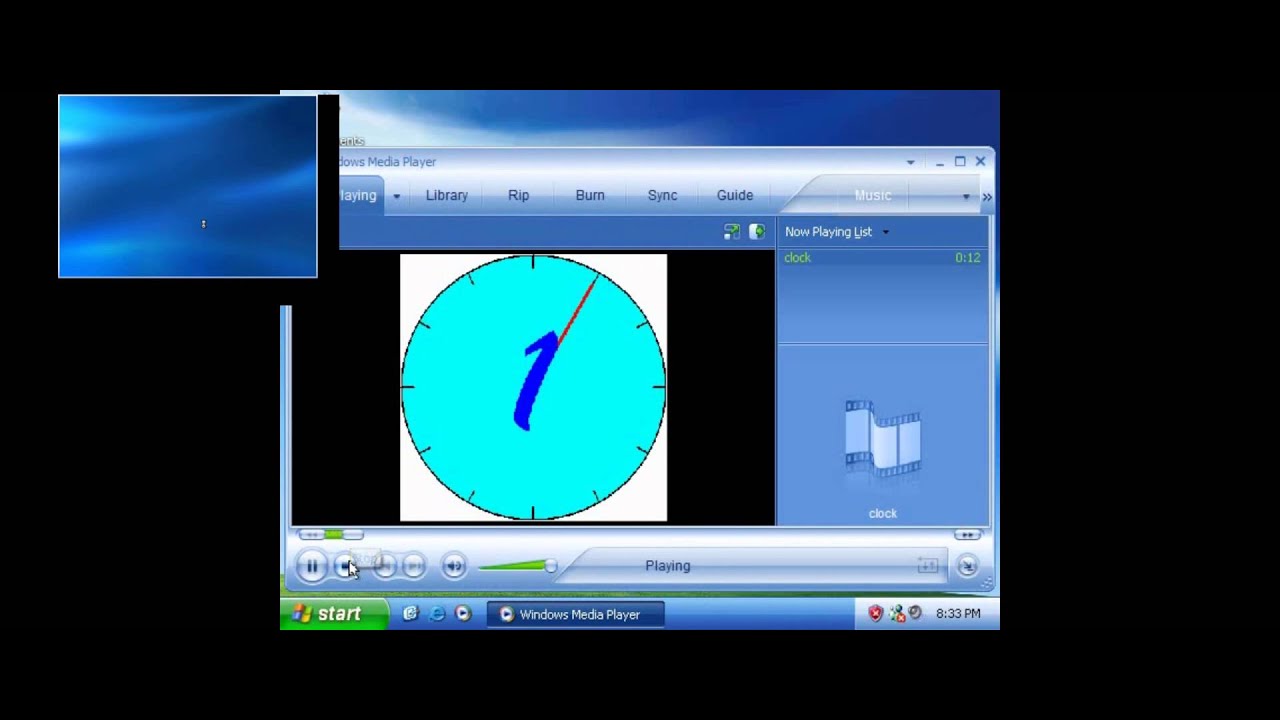
Task: Click the 8:33 PM system clock
Action: tap(958, 613)
